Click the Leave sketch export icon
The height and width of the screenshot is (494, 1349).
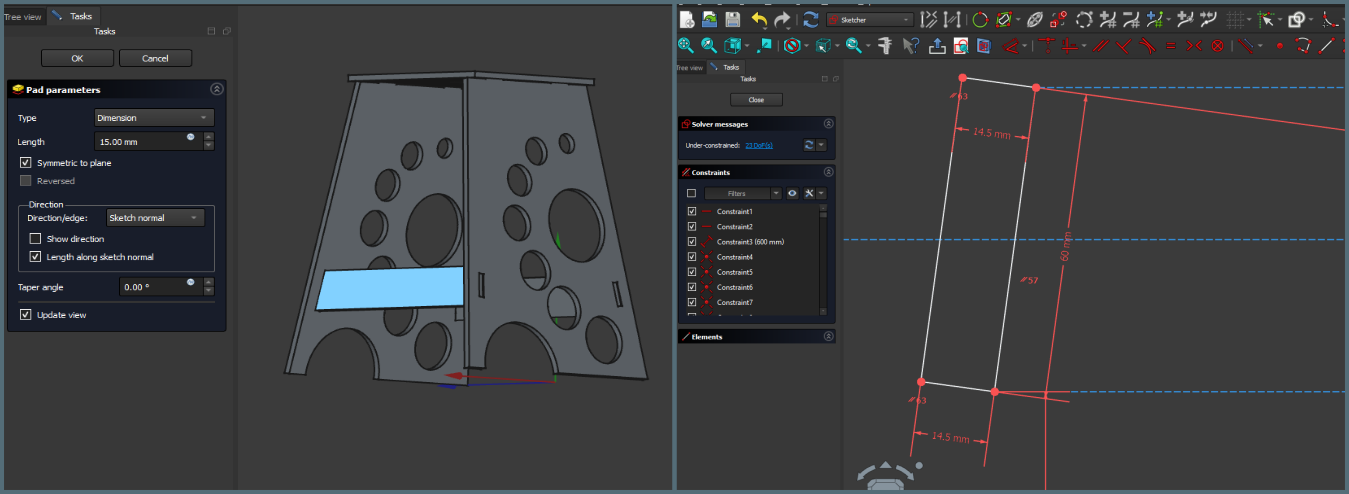(x=938, y=46)
